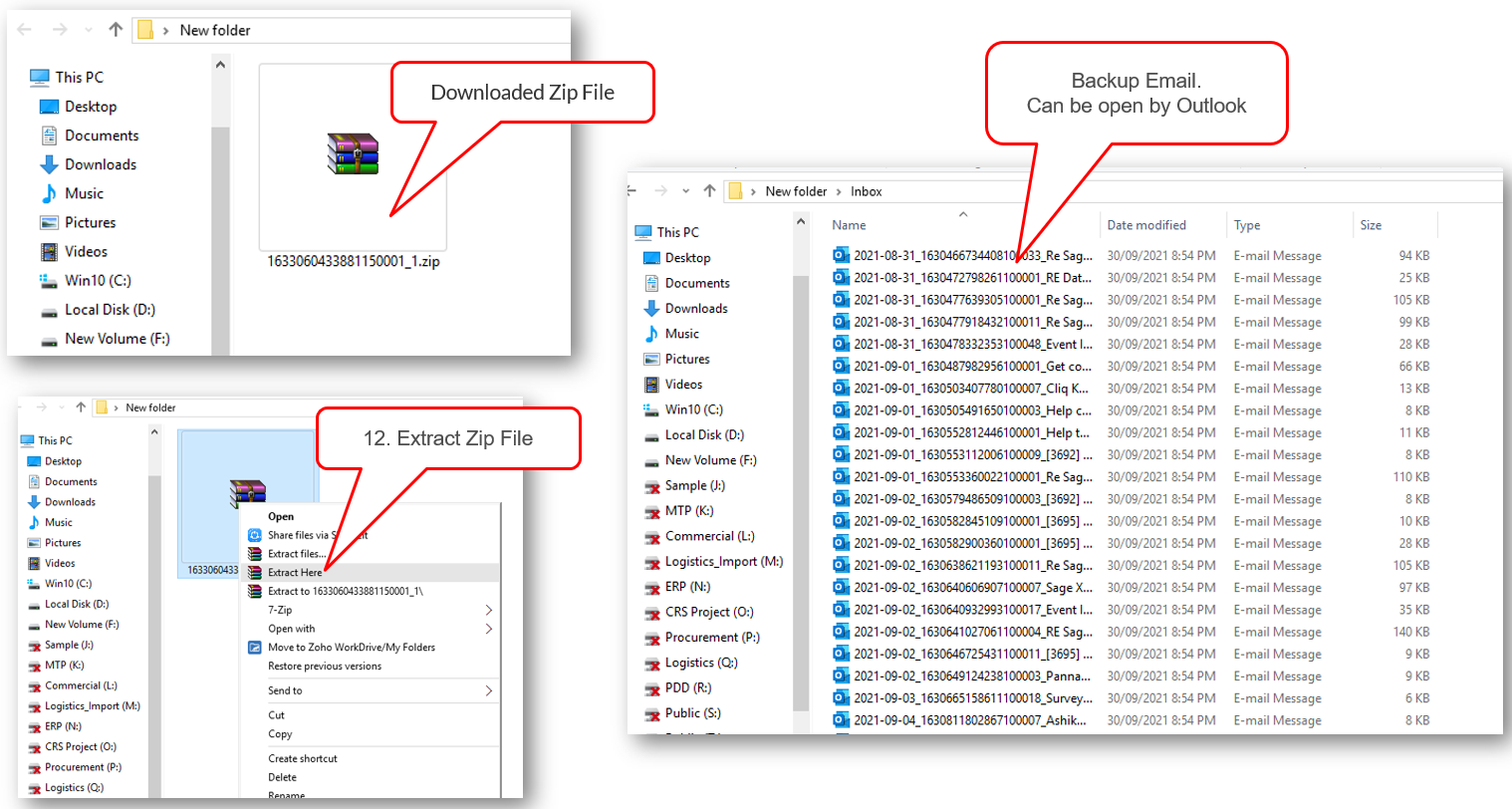Click the Up arrow beside the Inbox breadcrumb
This screenshot has height=809, width=1512.
[709, 191]
